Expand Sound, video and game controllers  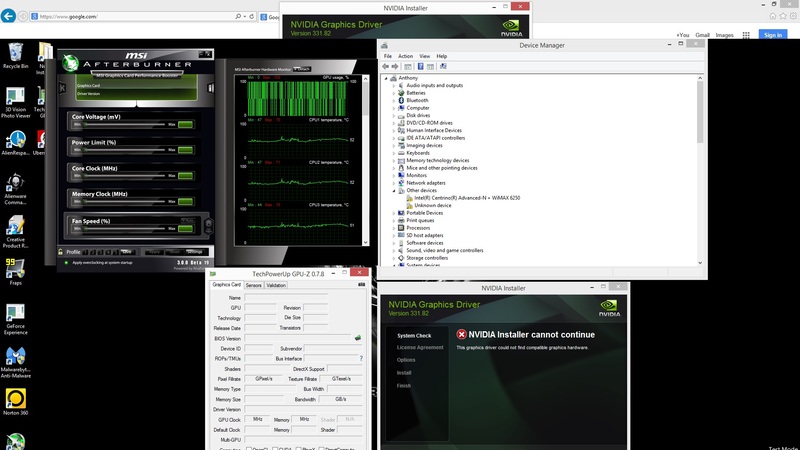pyautogui.click(x=394, y=251)
